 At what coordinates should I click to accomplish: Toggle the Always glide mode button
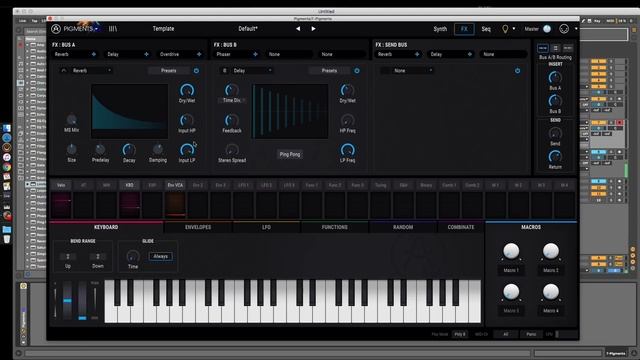click(160, 256)
